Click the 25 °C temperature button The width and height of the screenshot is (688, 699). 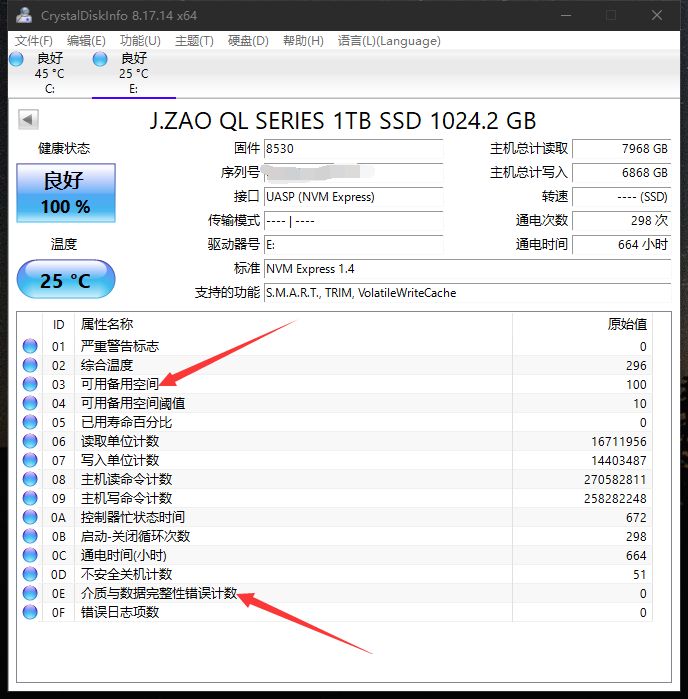[x=66, y=280]
